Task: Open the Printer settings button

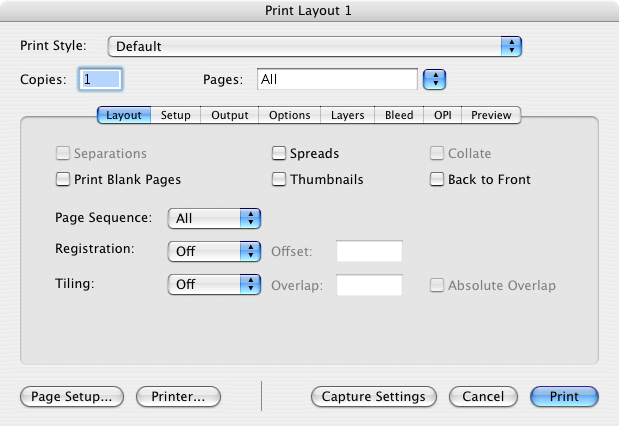Action: (178, 396)
